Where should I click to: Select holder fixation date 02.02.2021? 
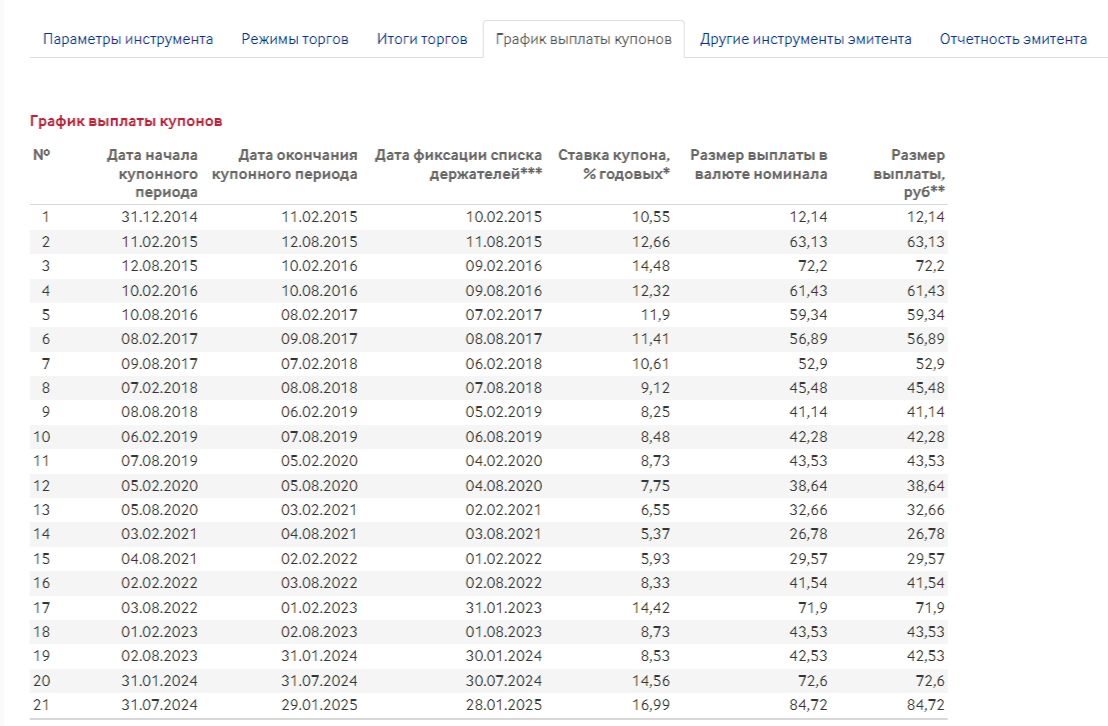coord(503,510)
